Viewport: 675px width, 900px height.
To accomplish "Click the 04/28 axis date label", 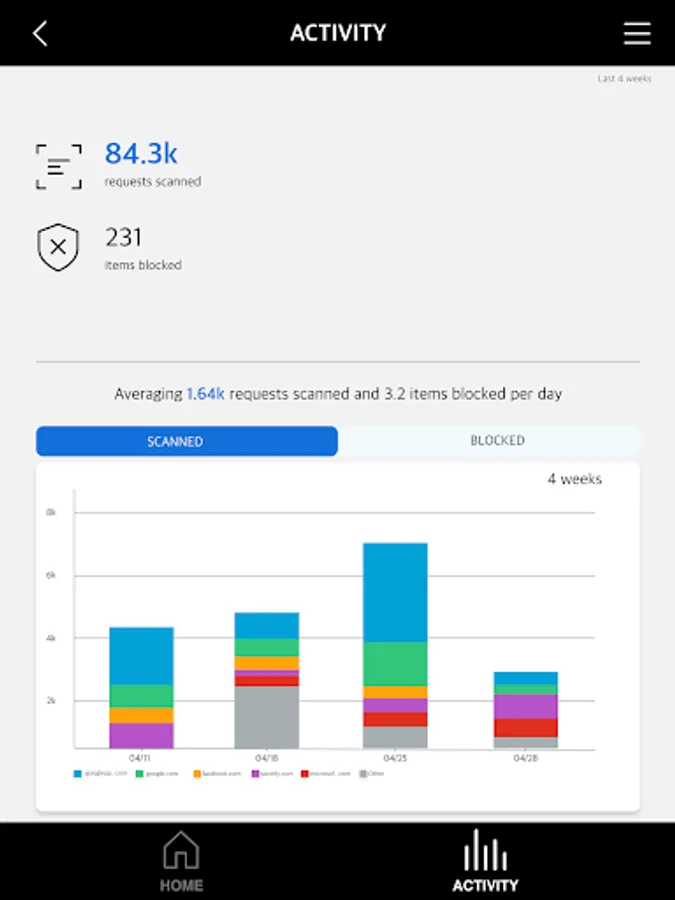I will pyautogui.click(x=525, y=758).
